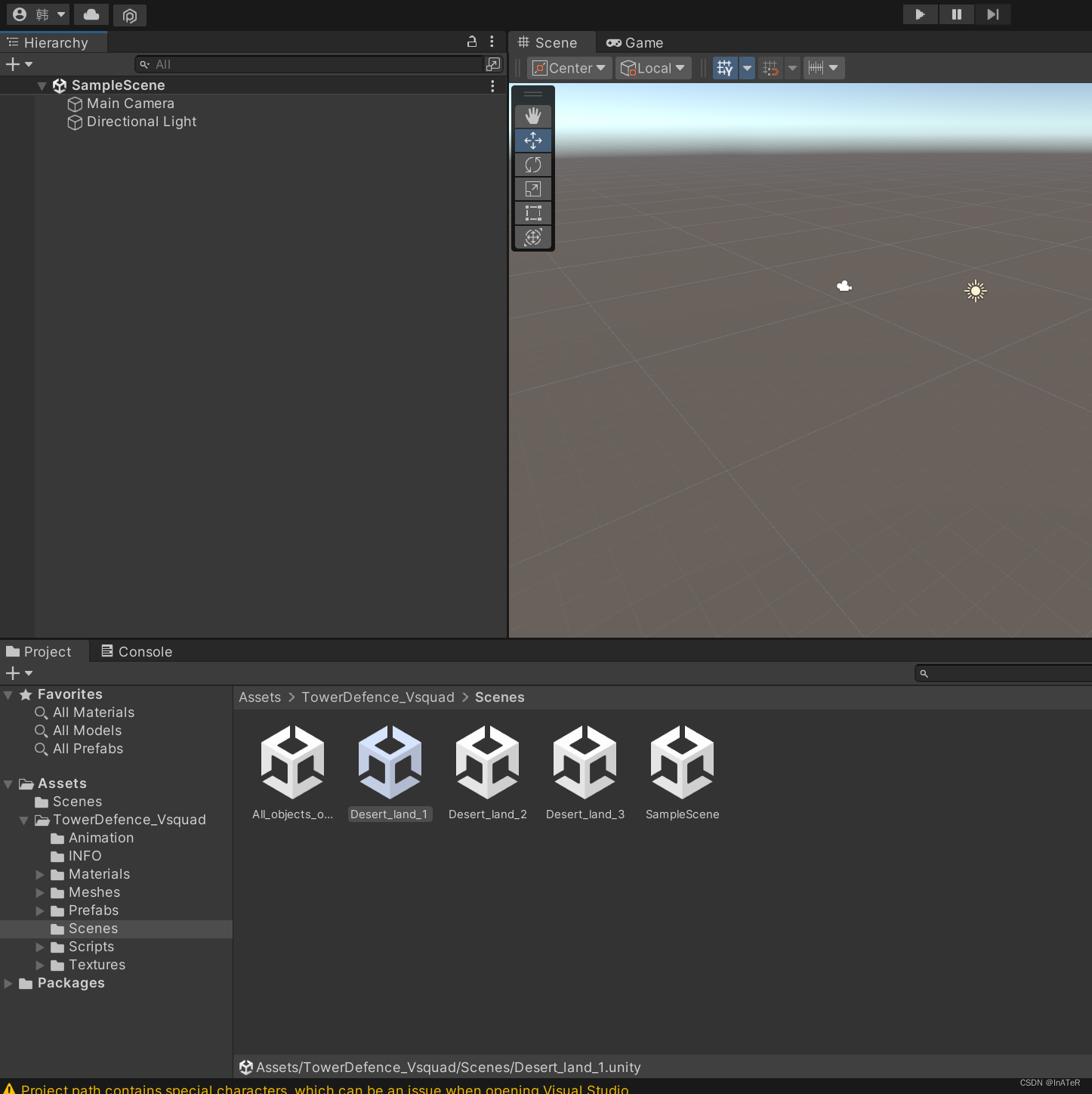The width and height of the screenshot is (1092, 1094).
Task: Collapse the TowerDefence_Vsquad folder
Action: tap(23, 820)
